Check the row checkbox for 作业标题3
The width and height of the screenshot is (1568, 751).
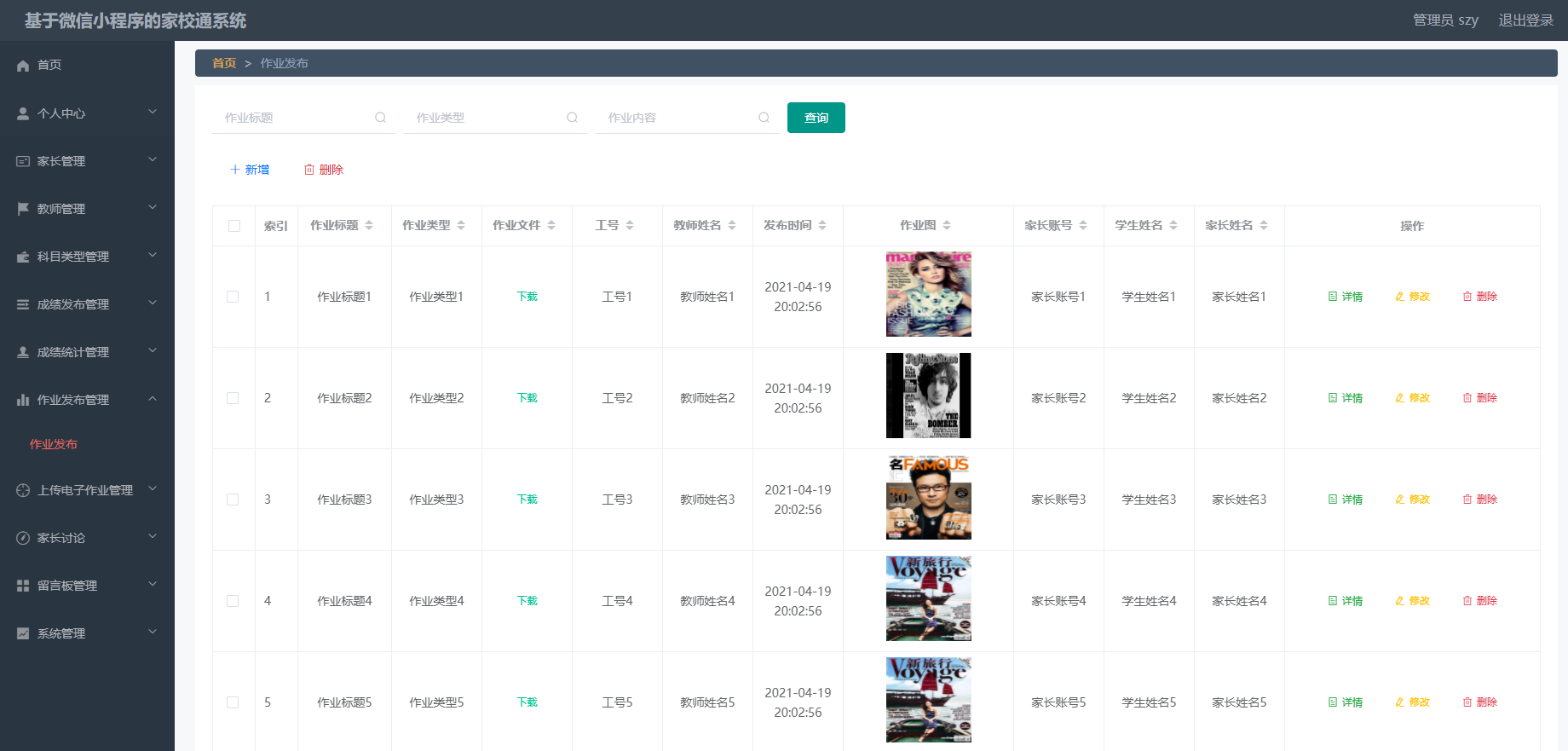233,500
